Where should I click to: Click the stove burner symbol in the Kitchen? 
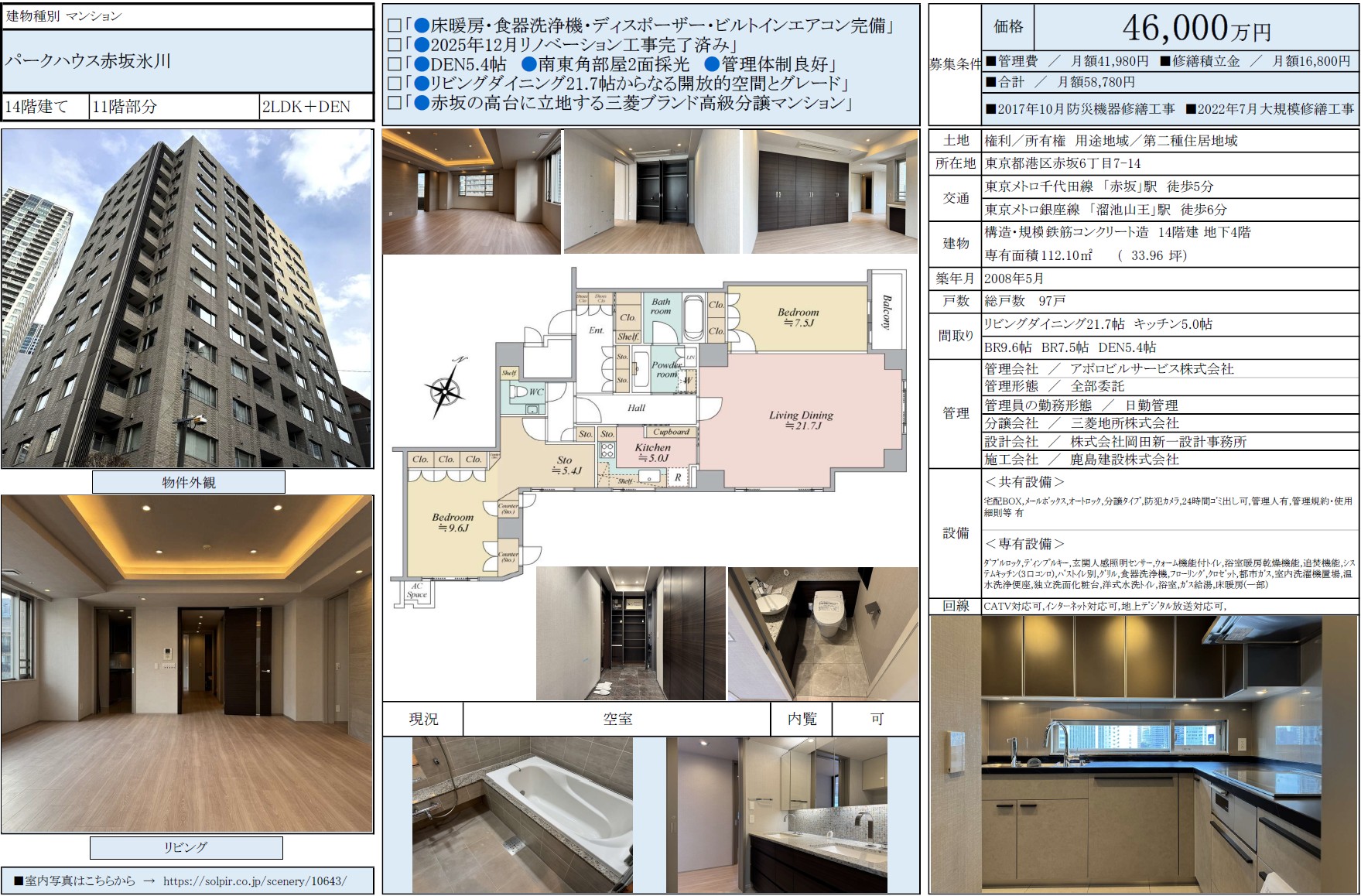pos(607,451)
